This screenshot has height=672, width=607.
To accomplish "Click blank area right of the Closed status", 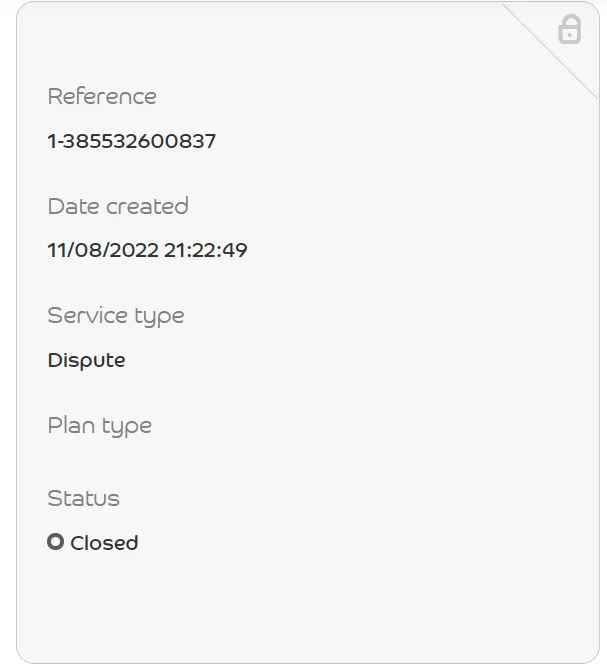I will coord(350,543).
